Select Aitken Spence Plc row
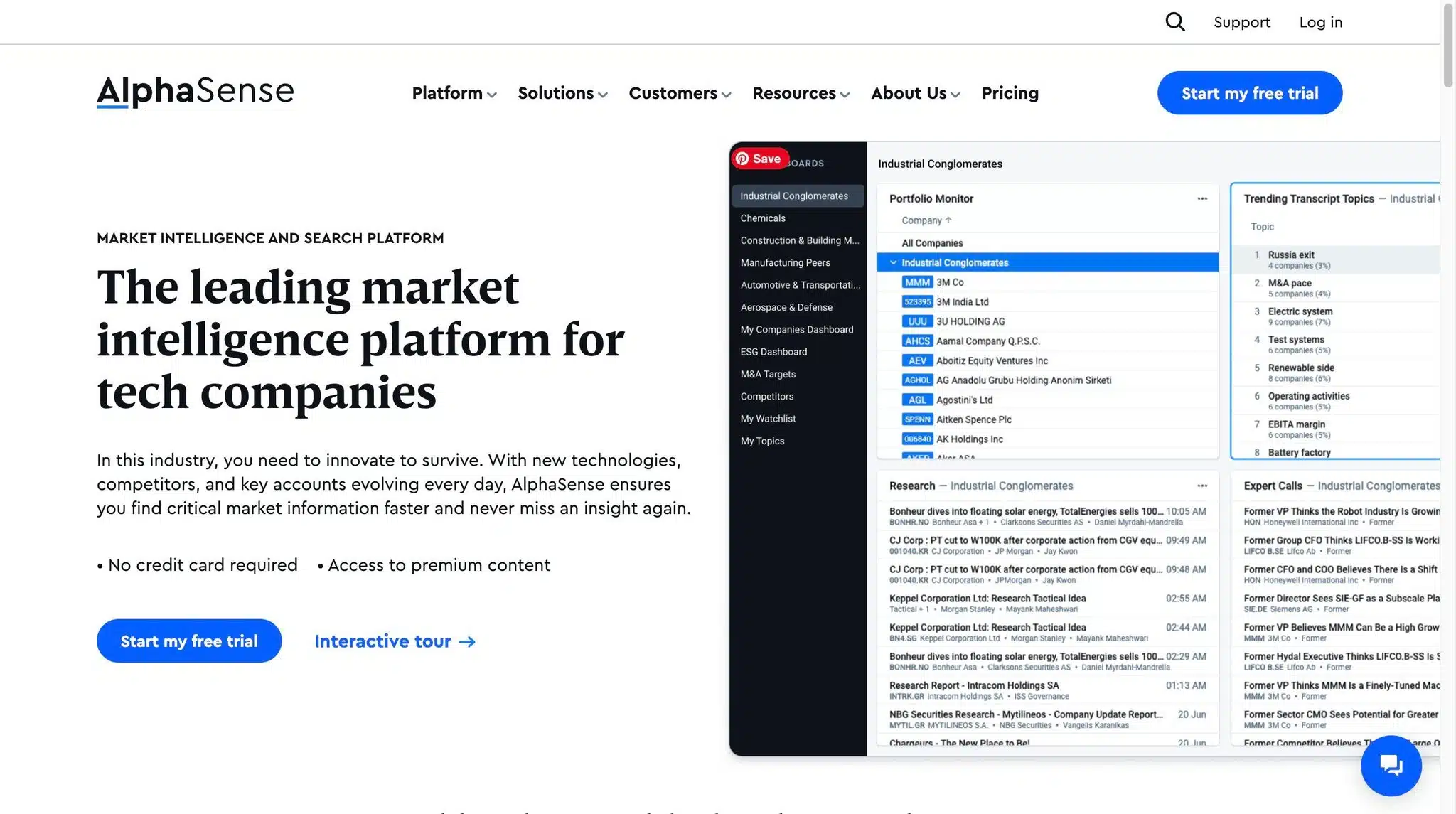1456x814 pixels. click(1047, 419)
